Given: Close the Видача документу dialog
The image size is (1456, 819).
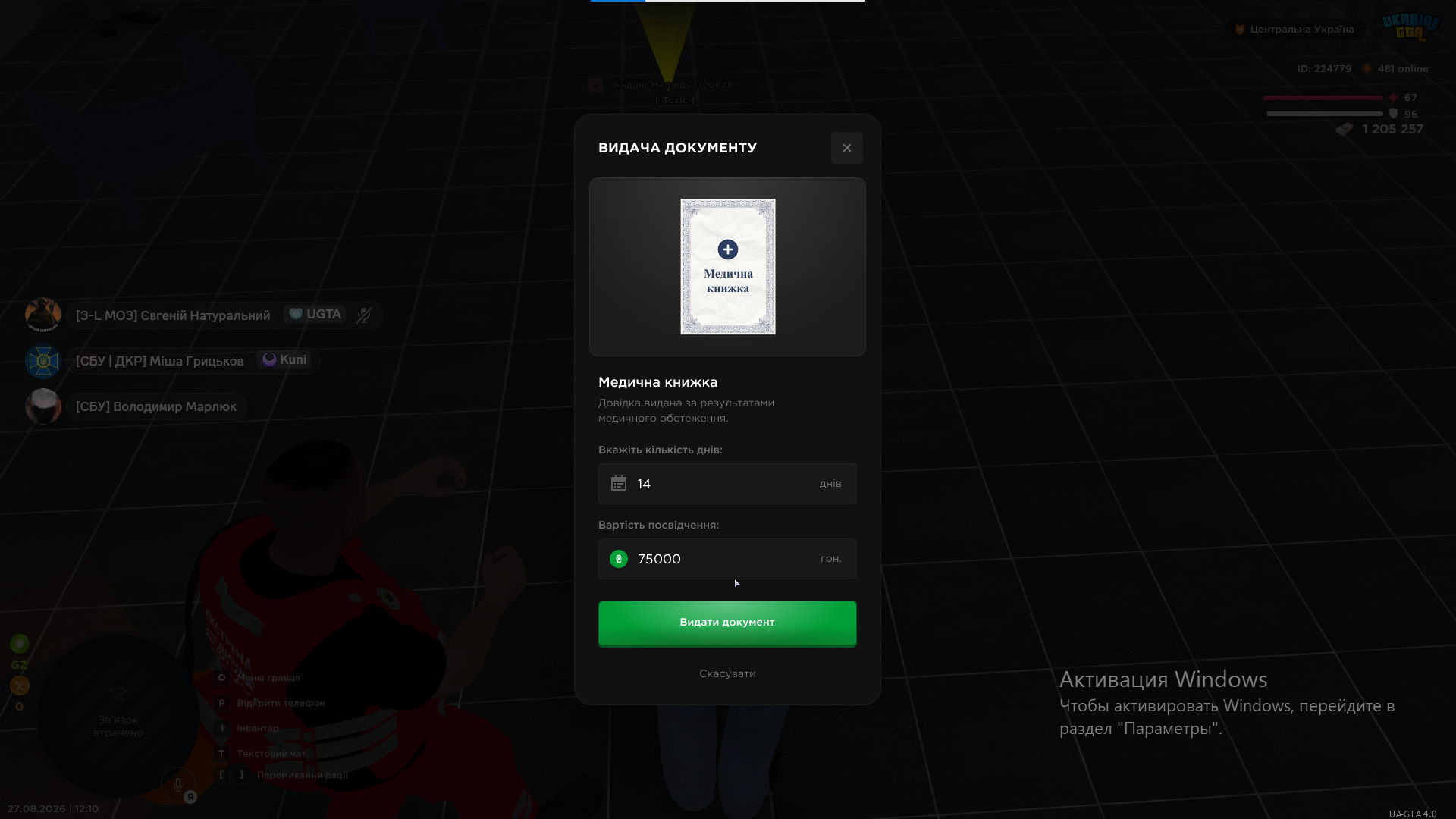Looking at the screenshot, I should pyautogui.click(x=847, y=148).
